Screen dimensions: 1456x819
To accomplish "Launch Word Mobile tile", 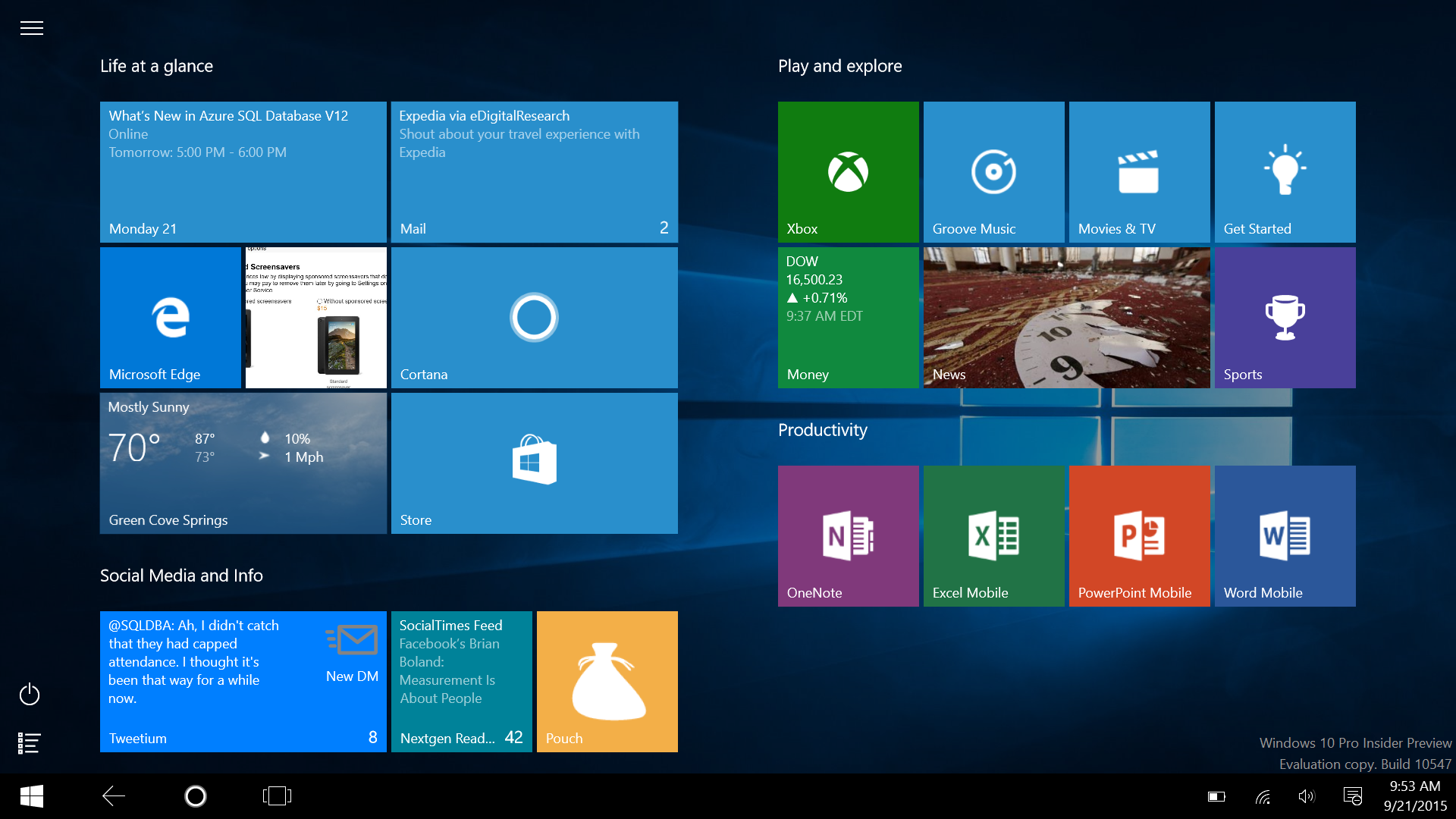I will 1285,536.
